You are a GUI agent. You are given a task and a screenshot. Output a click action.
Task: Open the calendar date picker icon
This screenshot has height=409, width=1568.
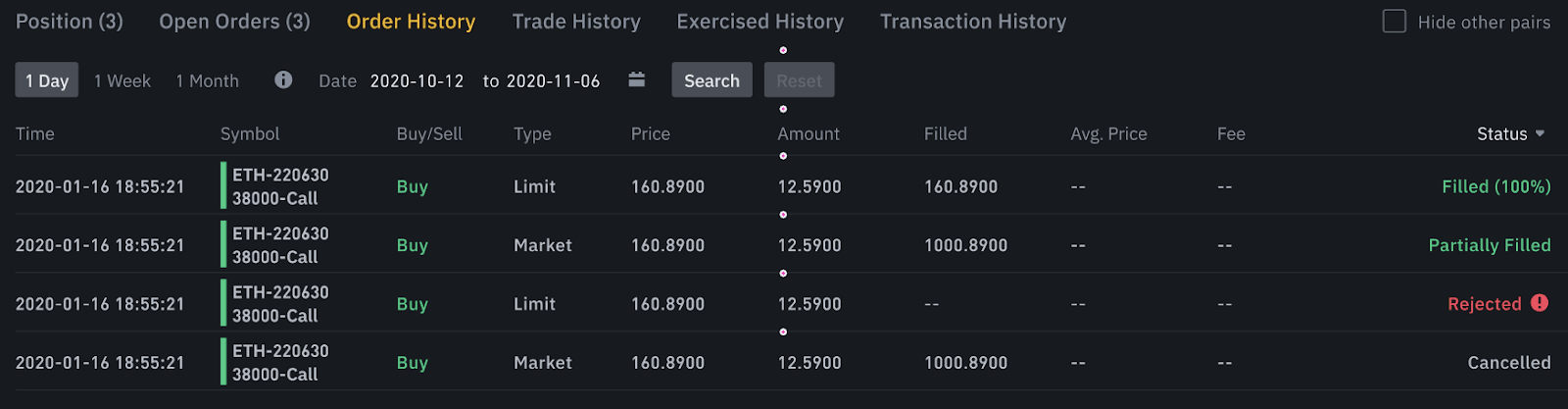[x=637, y=80]
